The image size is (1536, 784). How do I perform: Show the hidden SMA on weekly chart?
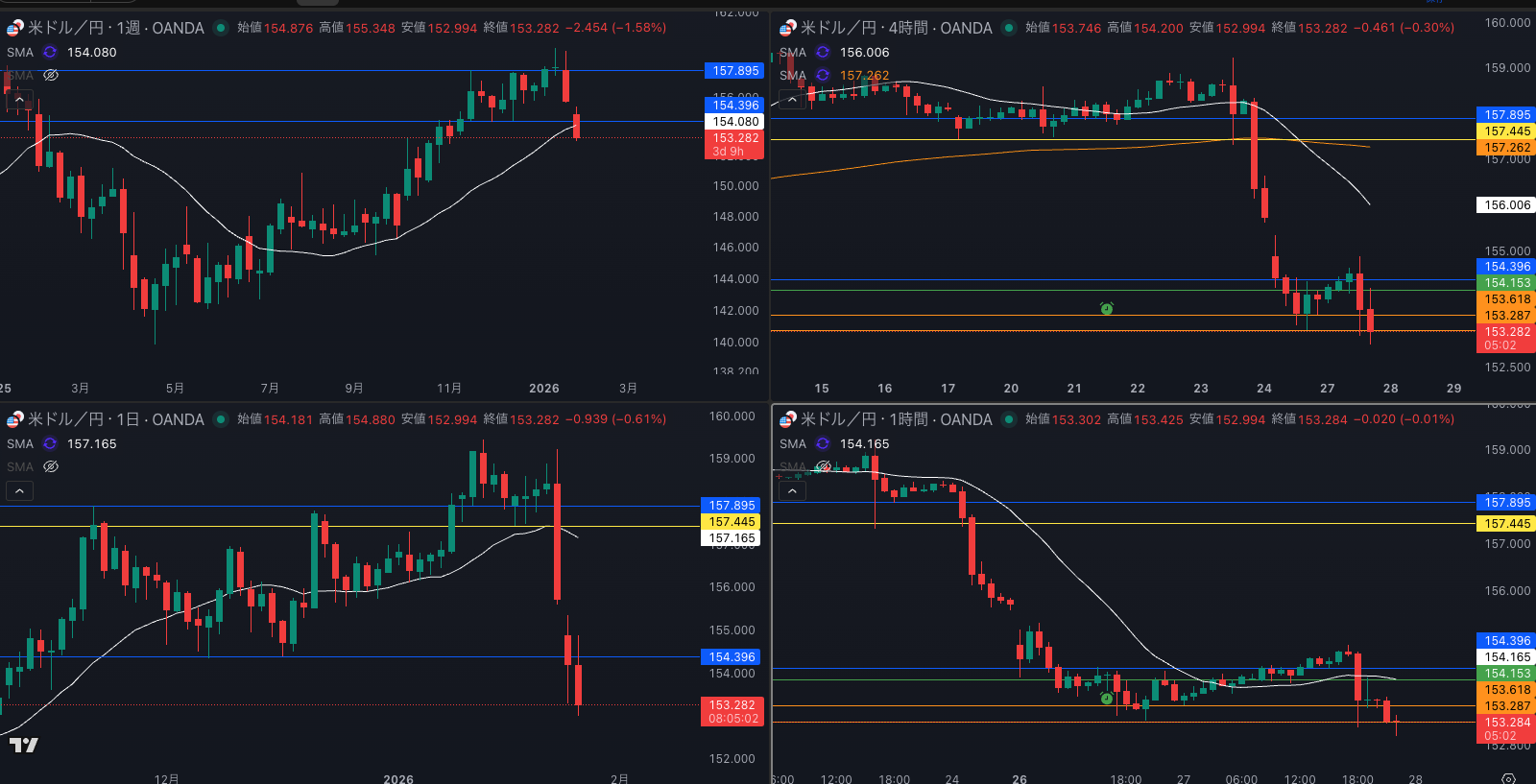51,76
